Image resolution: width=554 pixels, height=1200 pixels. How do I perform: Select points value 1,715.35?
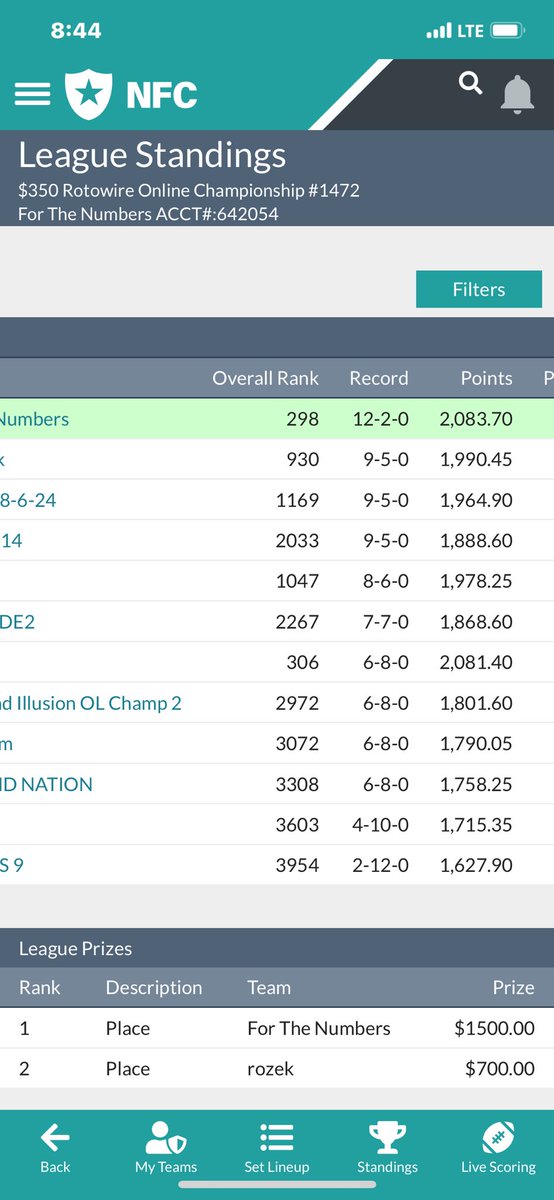476,825
